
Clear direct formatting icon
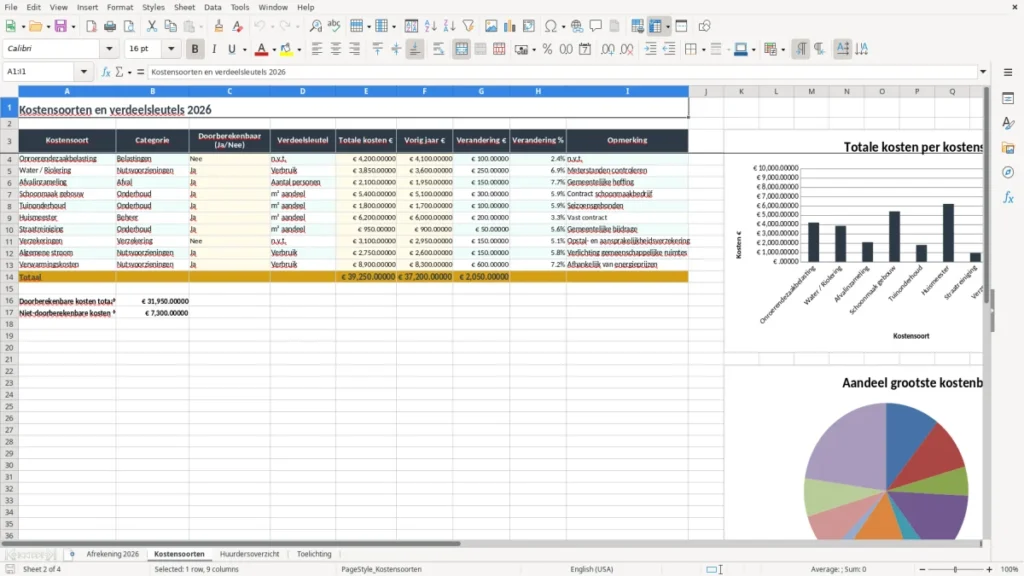coord(238,26)
